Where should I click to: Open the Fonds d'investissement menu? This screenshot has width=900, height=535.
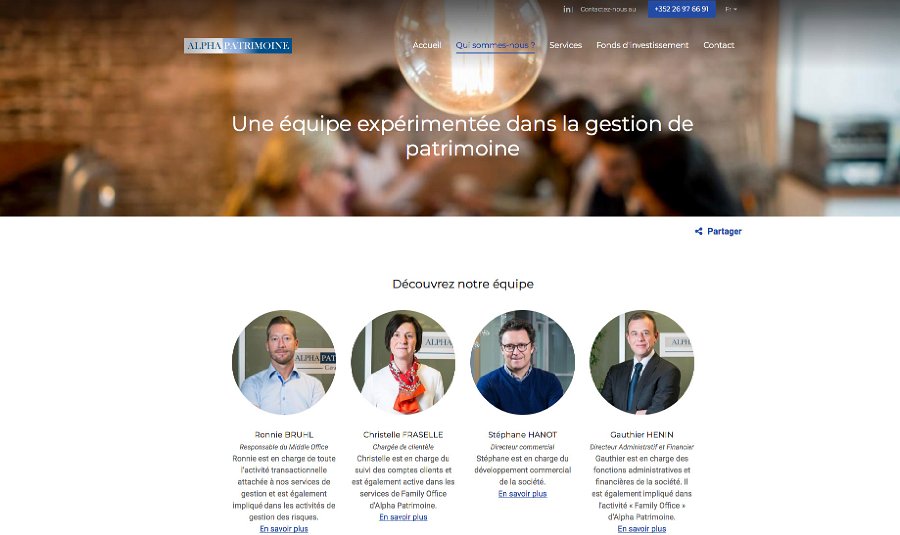642,45
